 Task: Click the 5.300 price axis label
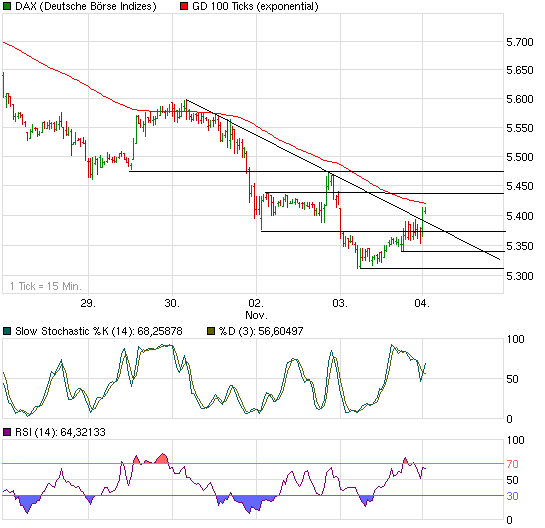pyautogui.click(x=520, y=276)
